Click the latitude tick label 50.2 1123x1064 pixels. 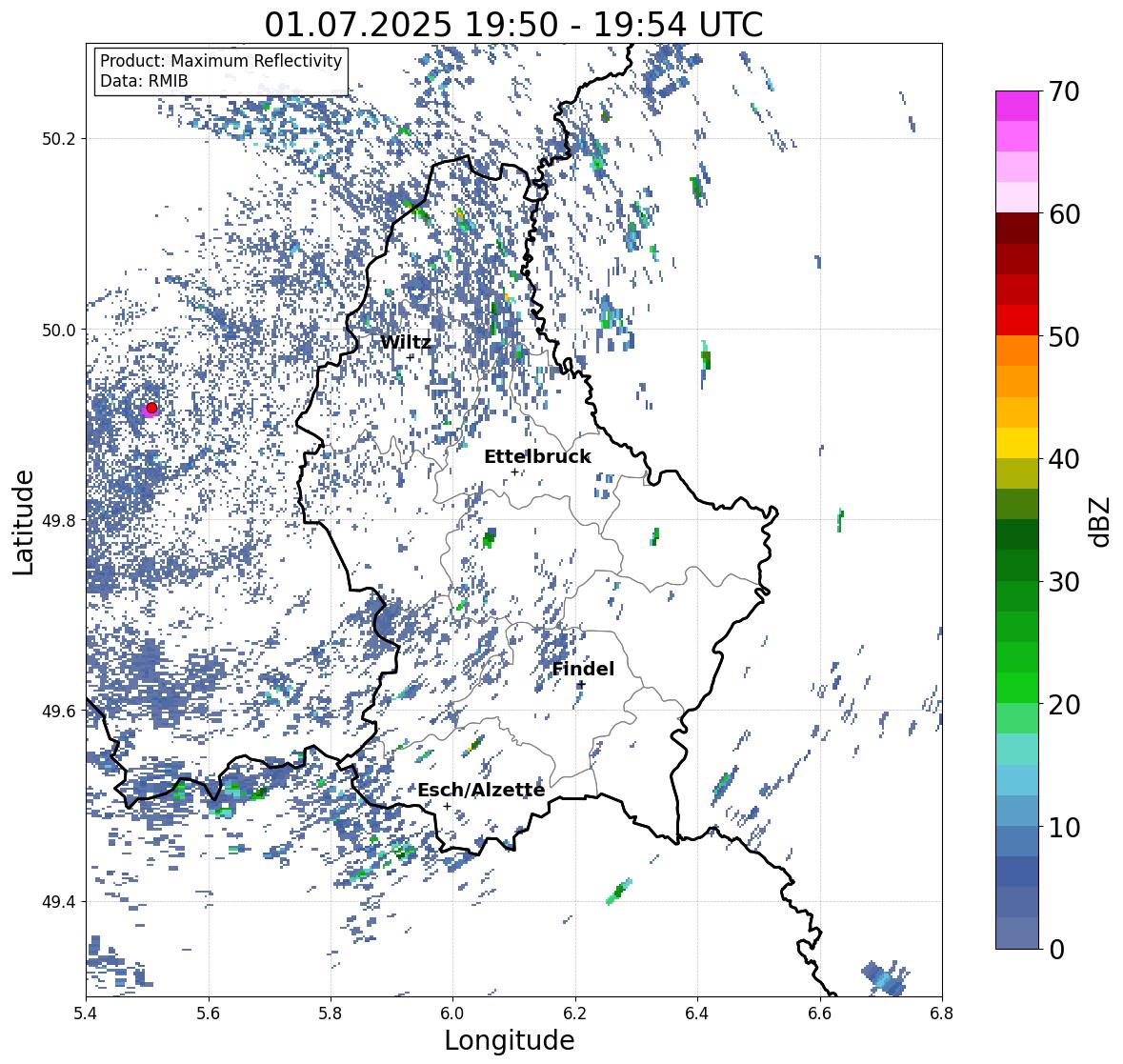(59, 139)
